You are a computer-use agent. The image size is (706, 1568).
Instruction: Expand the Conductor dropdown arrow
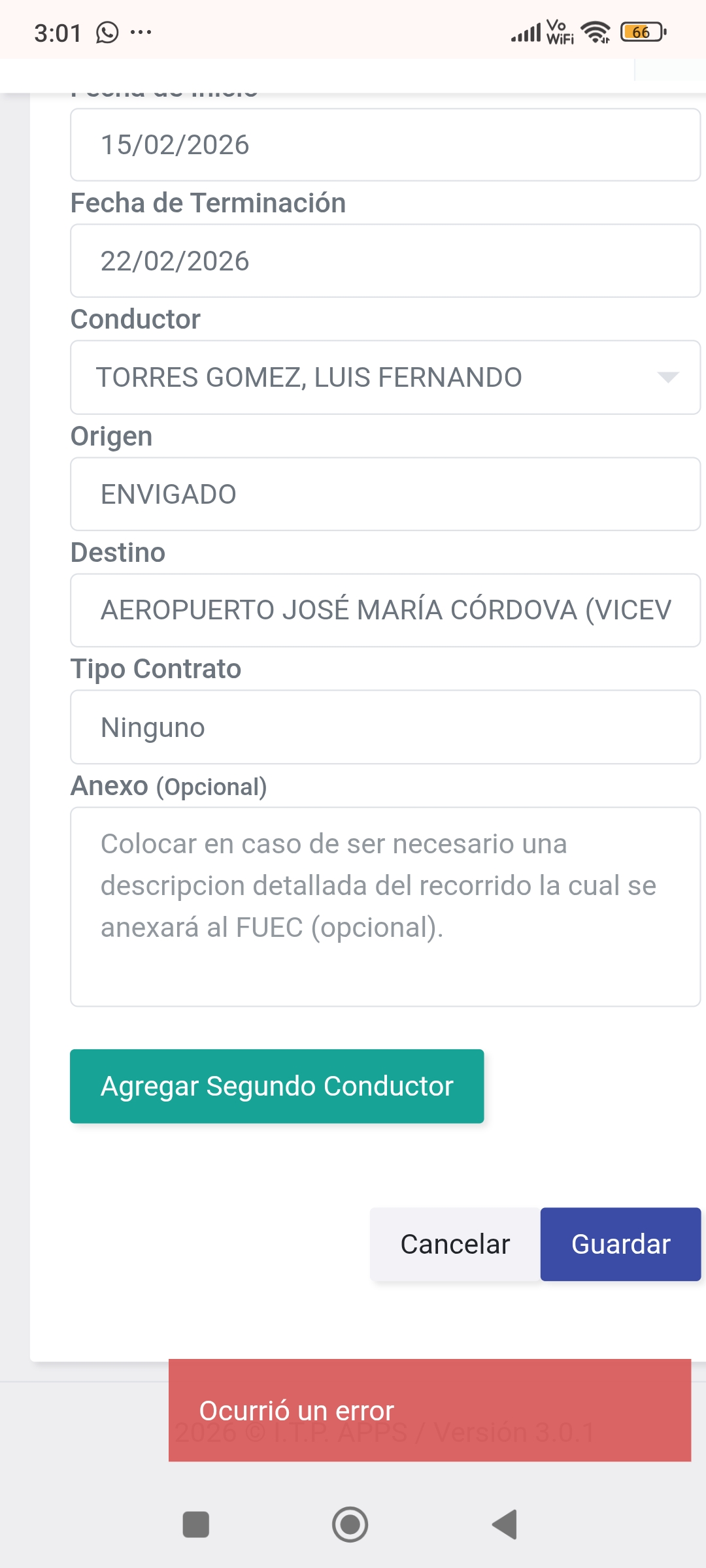668,378
